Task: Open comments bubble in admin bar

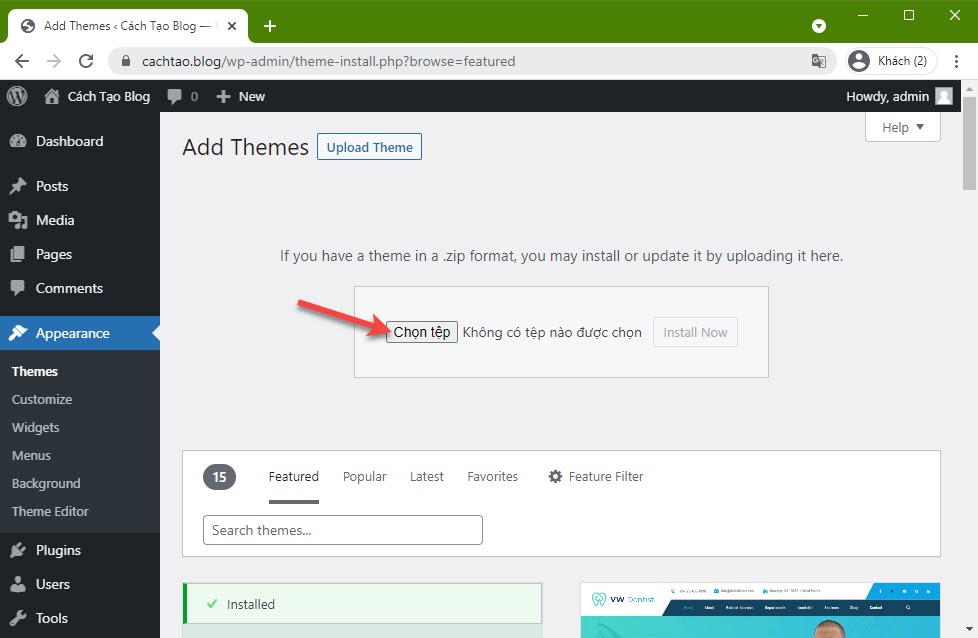Action: point(182,96)
